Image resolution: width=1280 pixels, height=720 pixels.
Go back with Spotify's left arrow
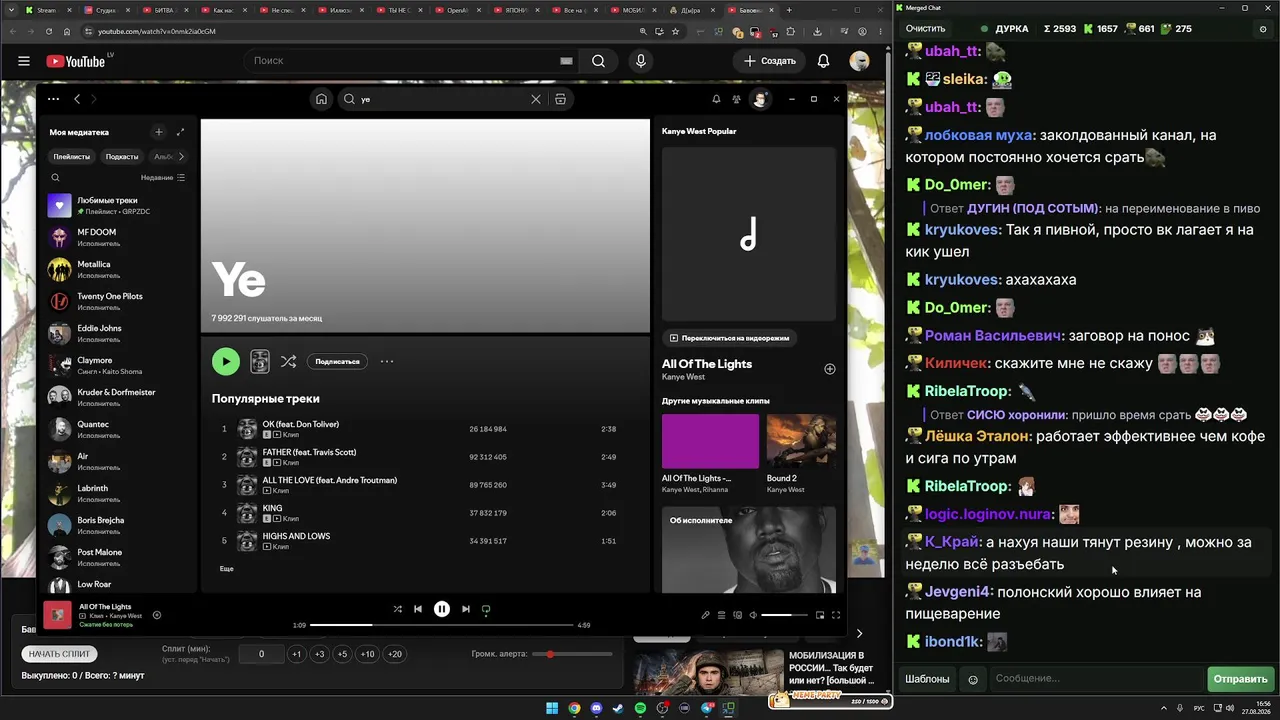tap(77, 99)
